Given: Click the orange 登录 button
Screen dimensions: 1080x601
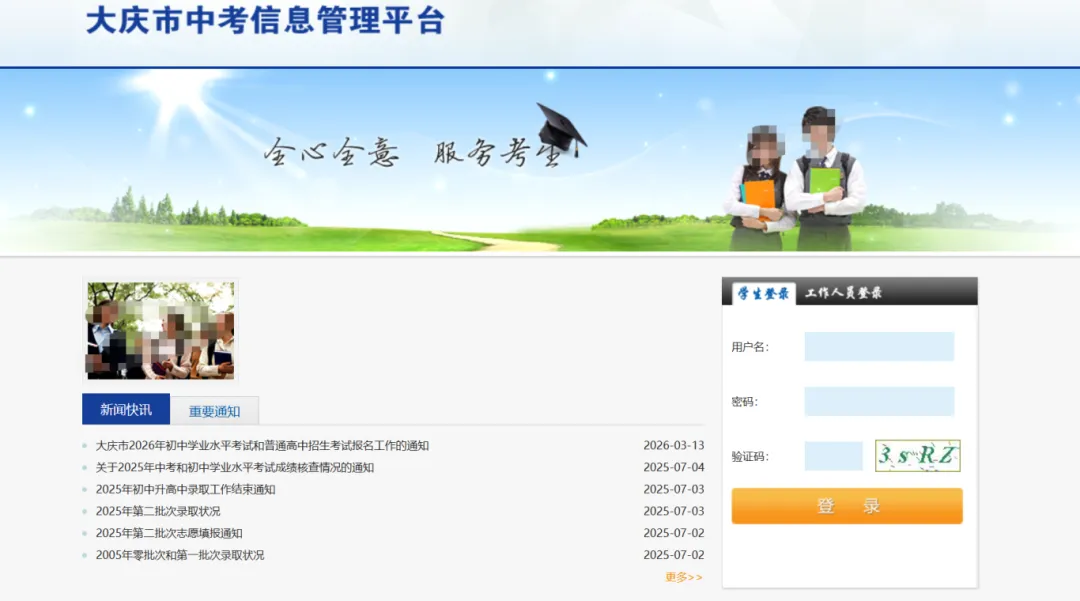Looking at the screenshot, I should point(847,506).
